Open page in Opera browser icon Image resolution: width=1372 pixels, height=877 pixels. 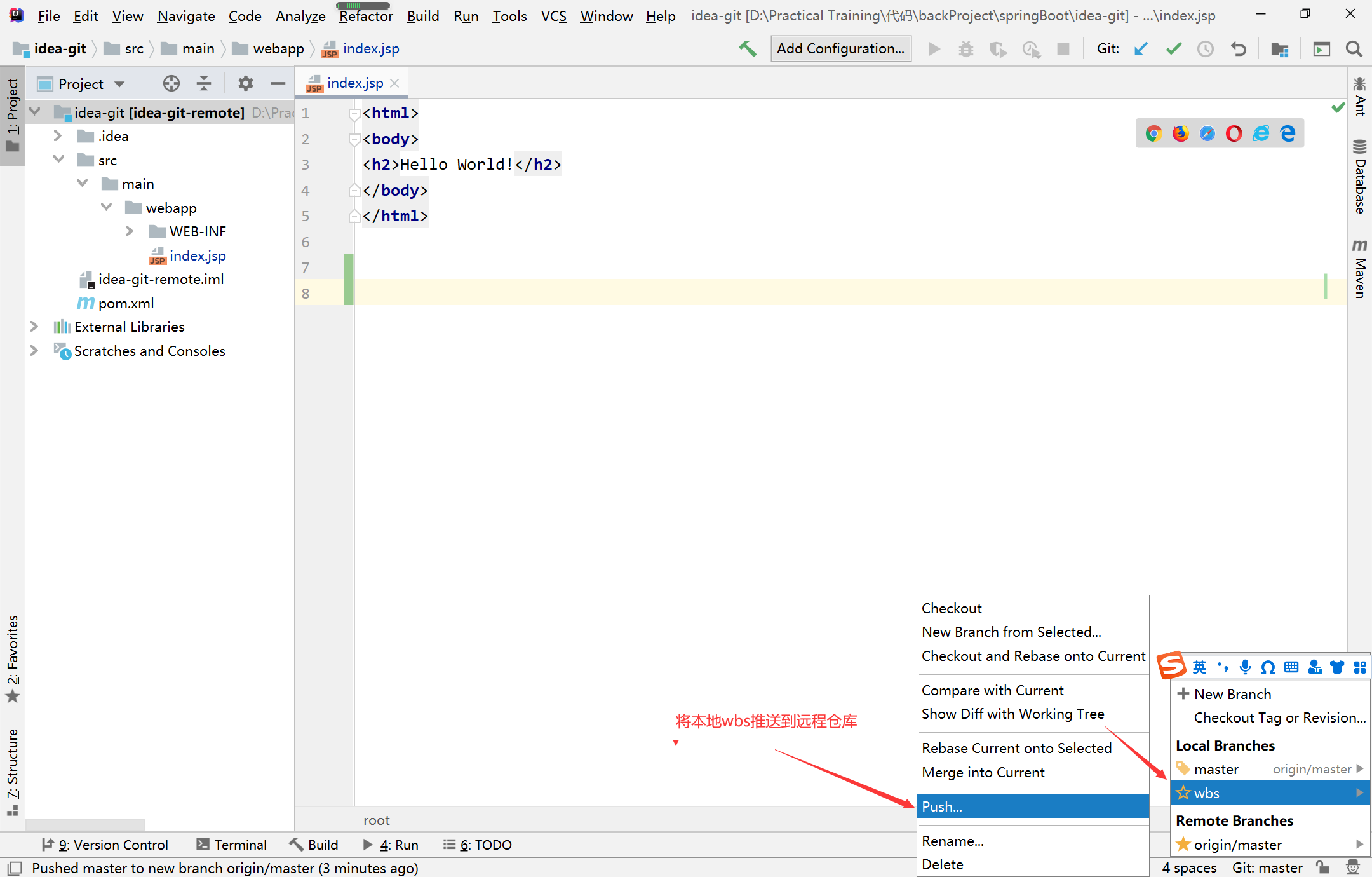pos(1234,133)
